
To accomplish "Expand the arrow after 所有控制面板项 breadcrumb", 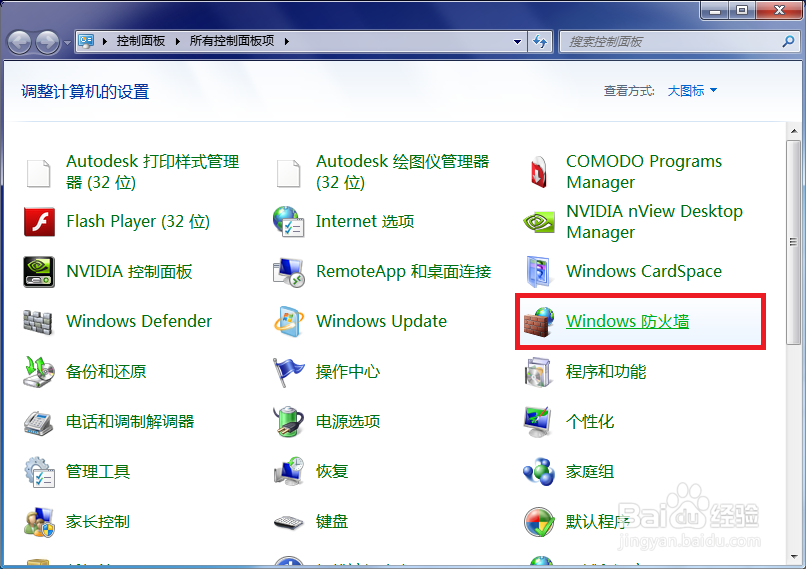I will [x=287, y=41].
